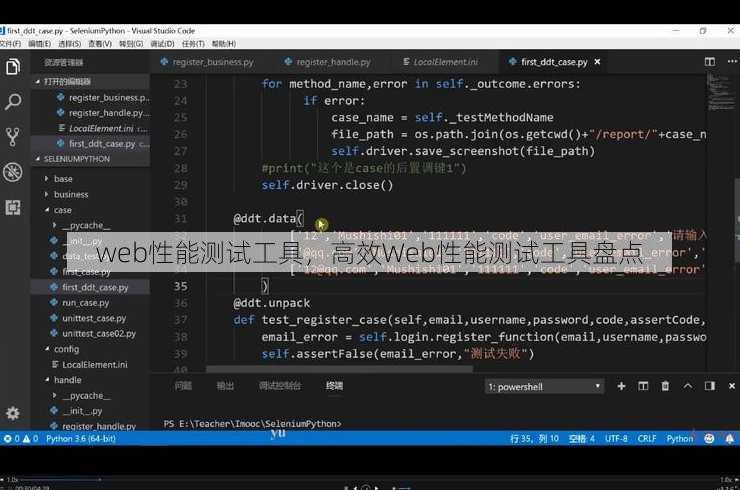The width and height of the screenshot is (740, 490).
Task: Click line and column indicator 行 35, 列 10
Action: pos(534,439)
